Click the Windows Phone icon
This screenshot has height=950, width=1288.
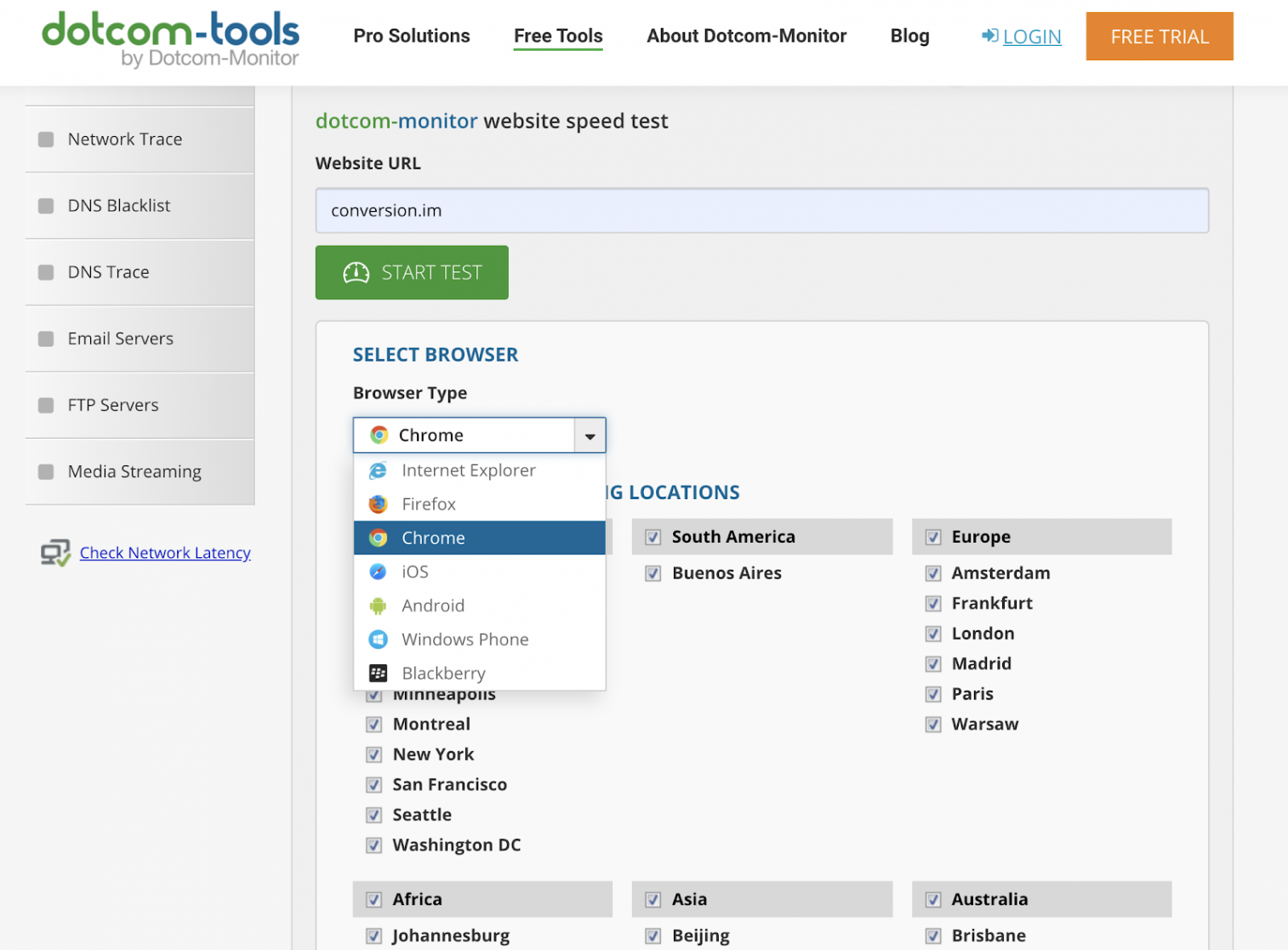pos(379,640)
